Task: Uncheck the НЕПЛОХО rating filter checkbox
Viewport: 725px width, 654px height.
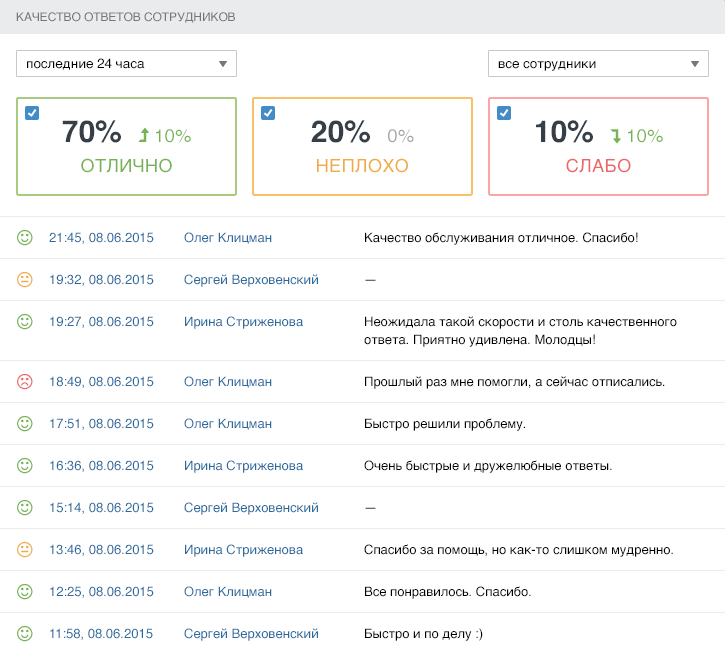Action: [268, 113]
